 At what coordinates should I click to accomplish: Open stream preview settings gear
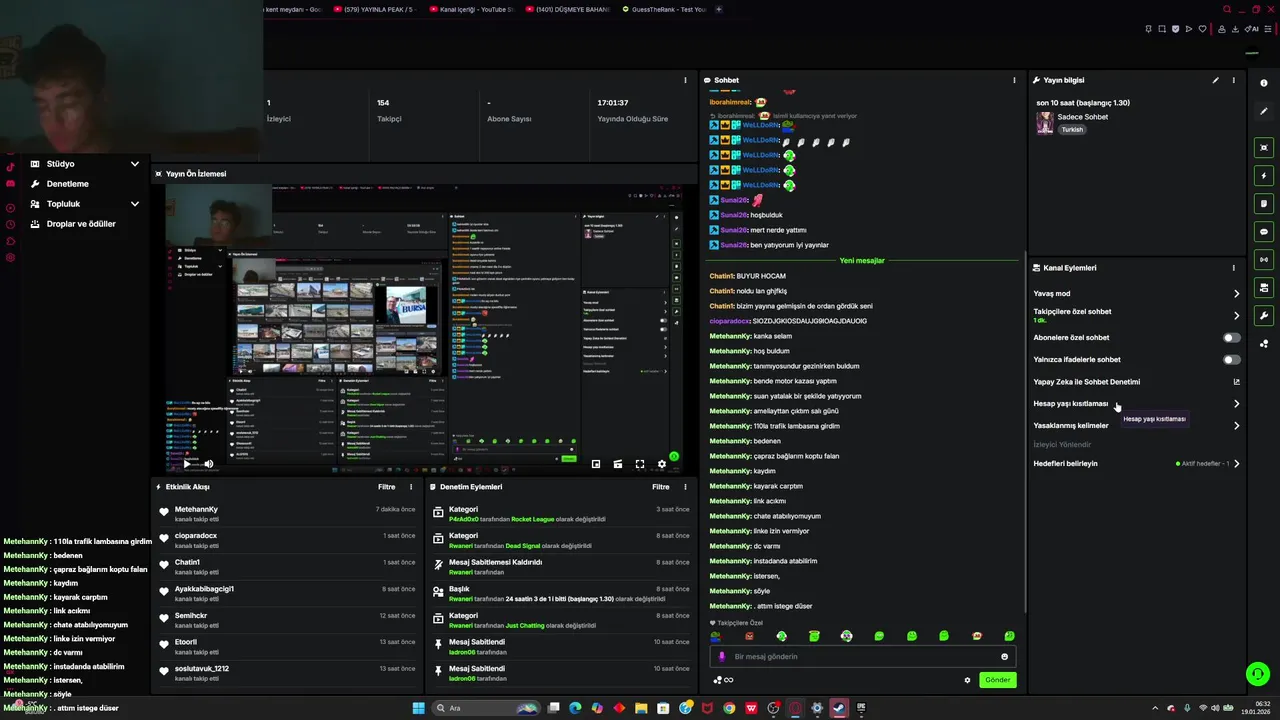(x=661, y=464)
